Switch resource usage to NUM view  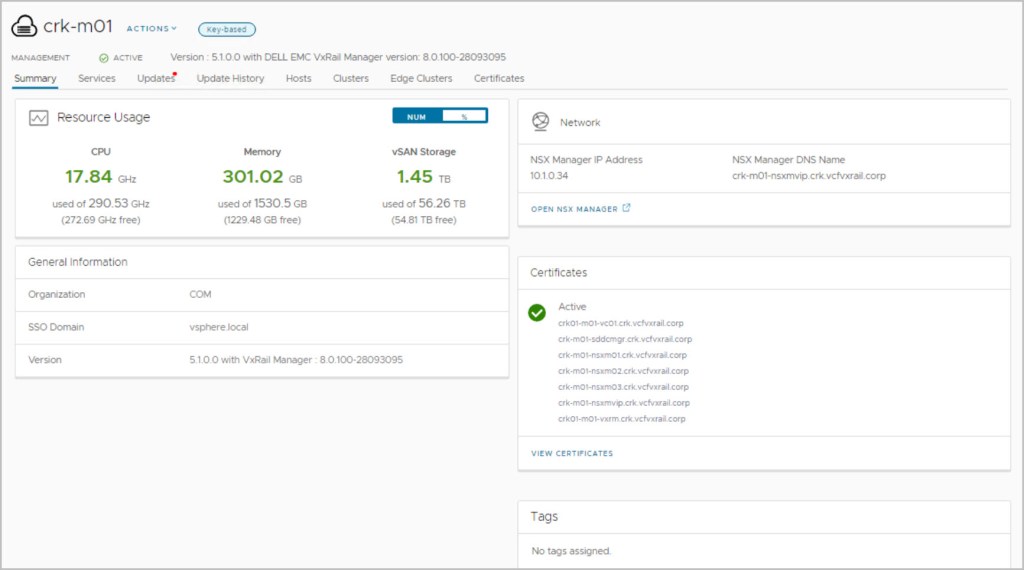pyautogui.click(x=417, y=116)
